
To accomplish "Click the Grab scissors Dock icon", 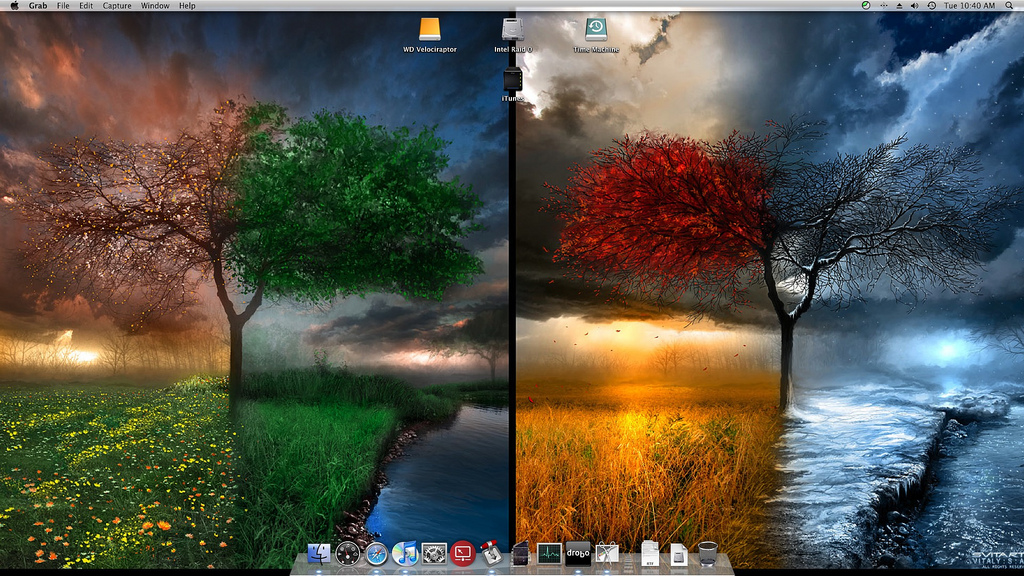I will click(x=607, y=554).
